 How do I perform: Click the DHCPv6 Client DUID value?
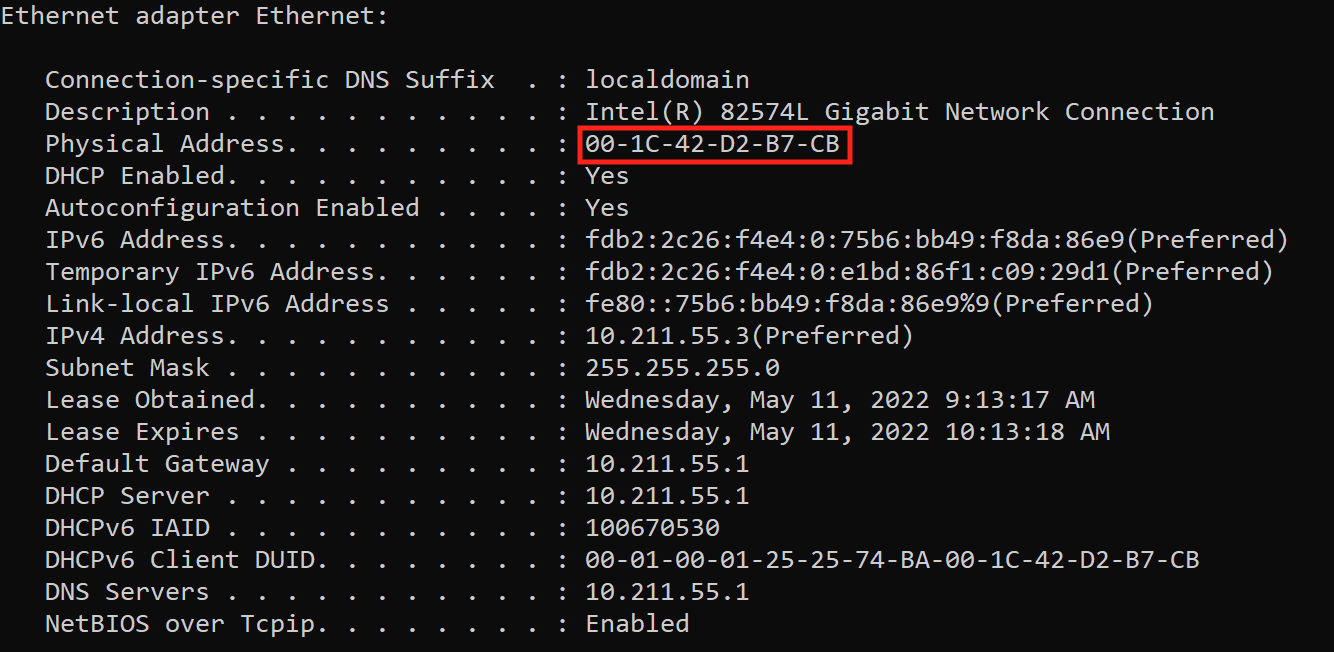point(892,560)
